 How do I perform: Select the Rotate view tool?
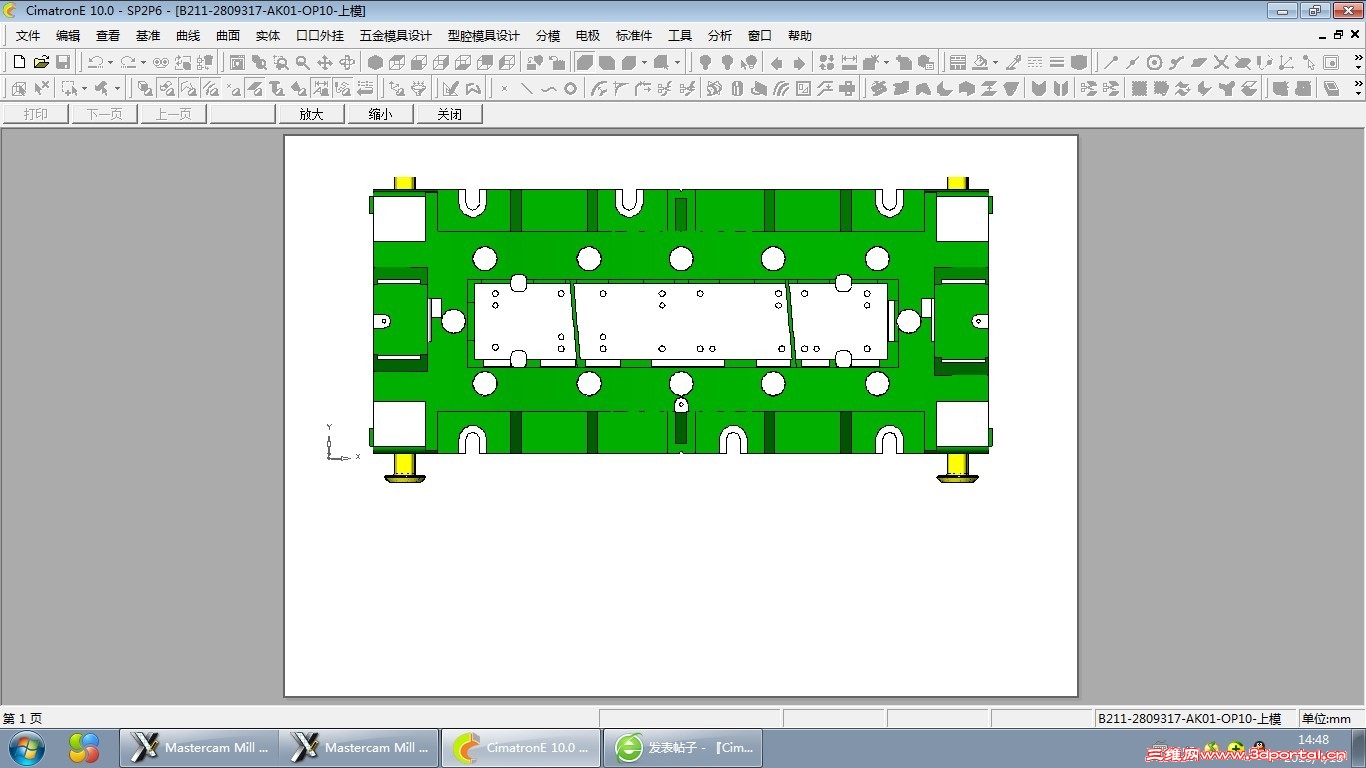tap(347, 62)
